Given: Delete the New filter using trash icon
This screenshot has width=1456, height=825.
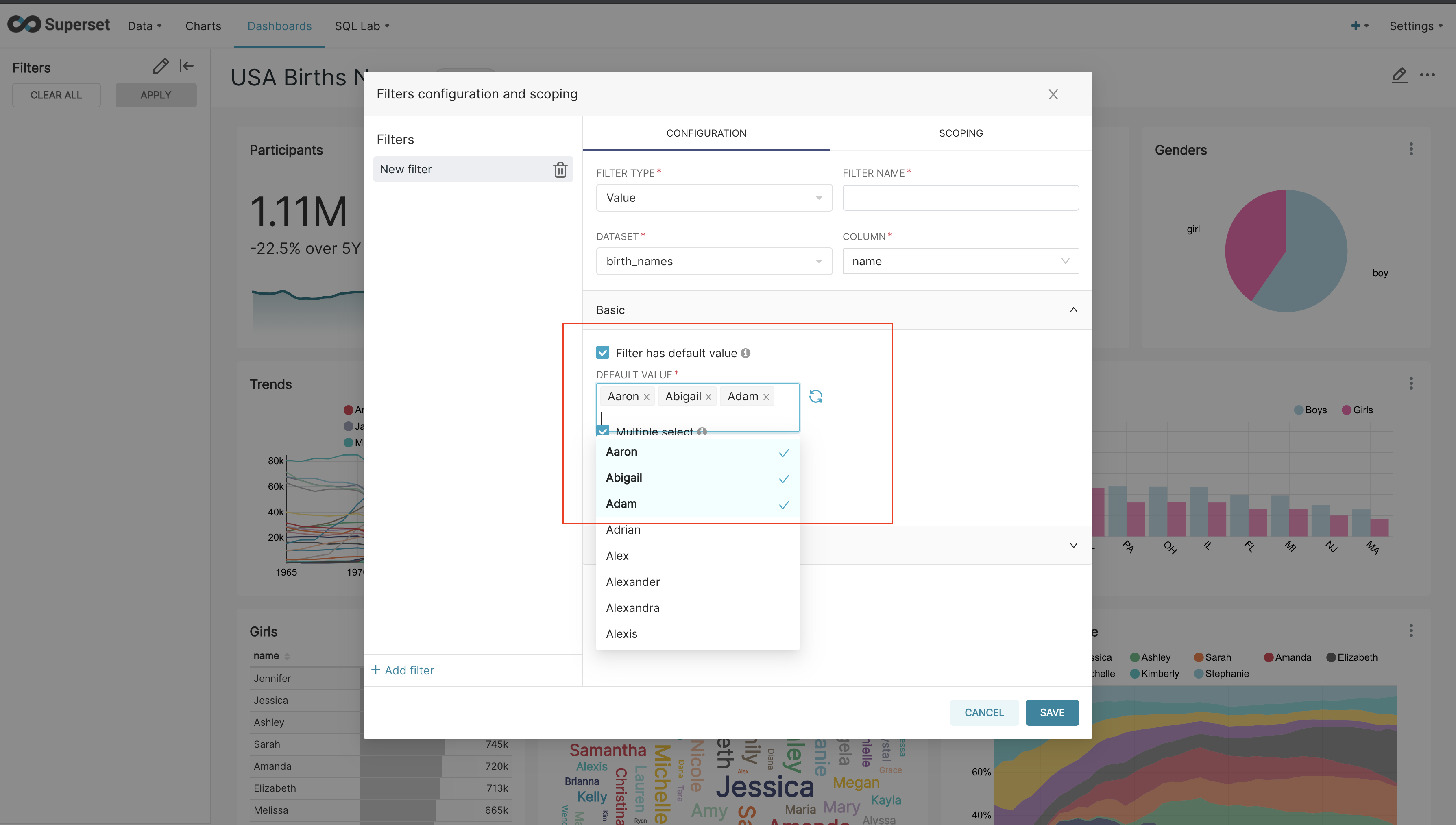Looking at the screenshot, I should pos(560,169).
